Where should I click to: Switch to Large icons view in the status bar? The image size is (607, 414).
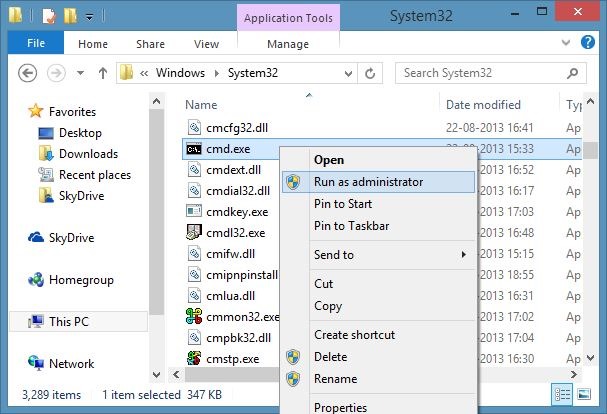[x=584, y=394]
